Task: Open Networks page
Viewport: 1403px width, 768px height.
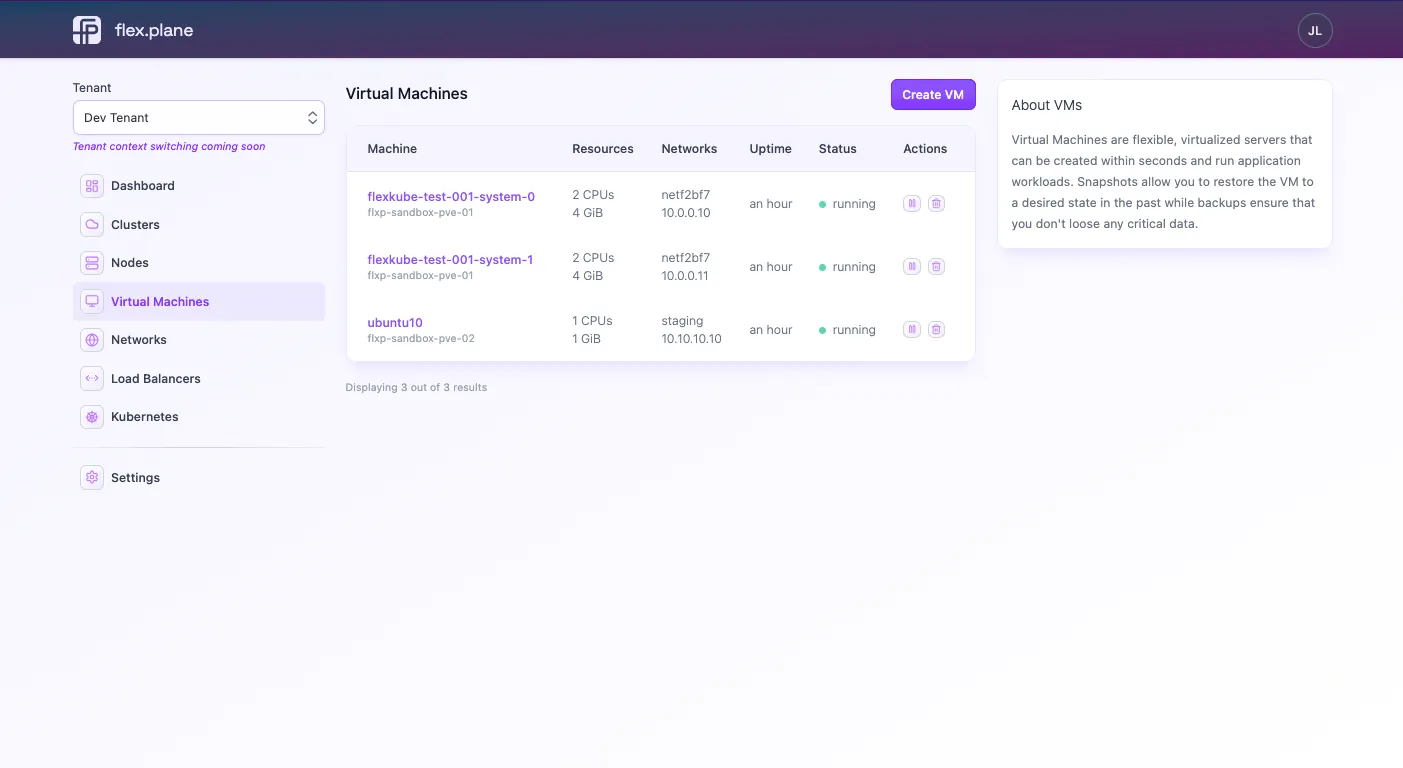Action: pos(199,340)
